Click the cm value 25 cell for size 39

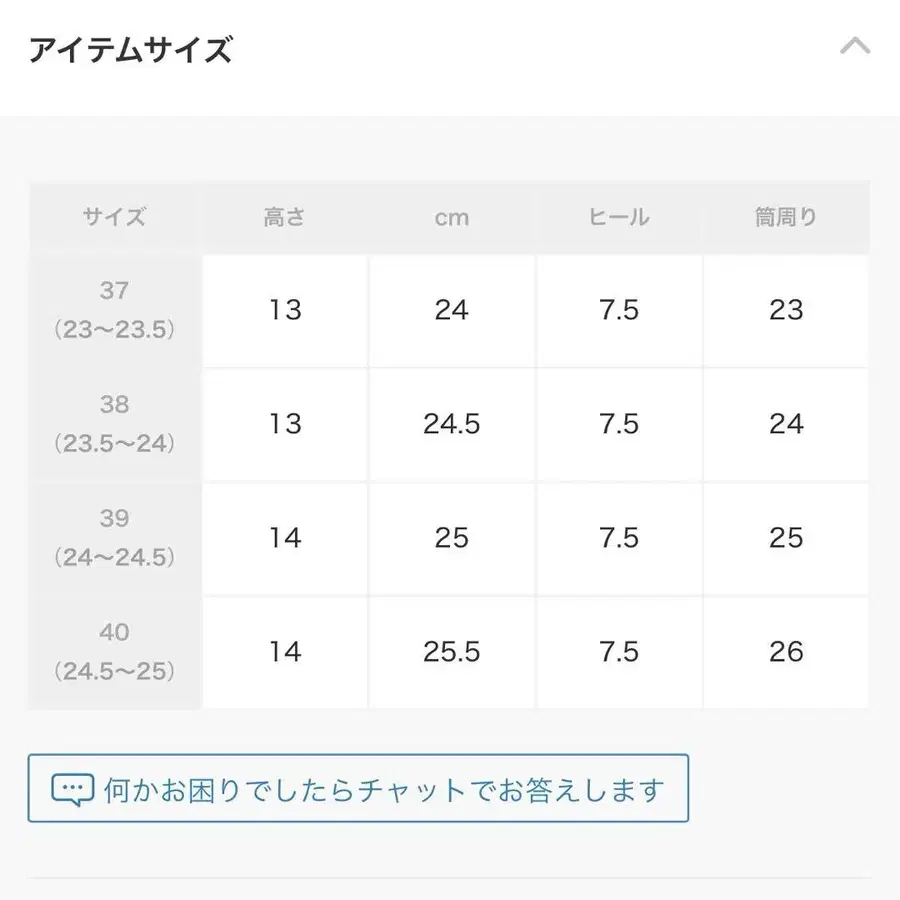pos(452,538)
